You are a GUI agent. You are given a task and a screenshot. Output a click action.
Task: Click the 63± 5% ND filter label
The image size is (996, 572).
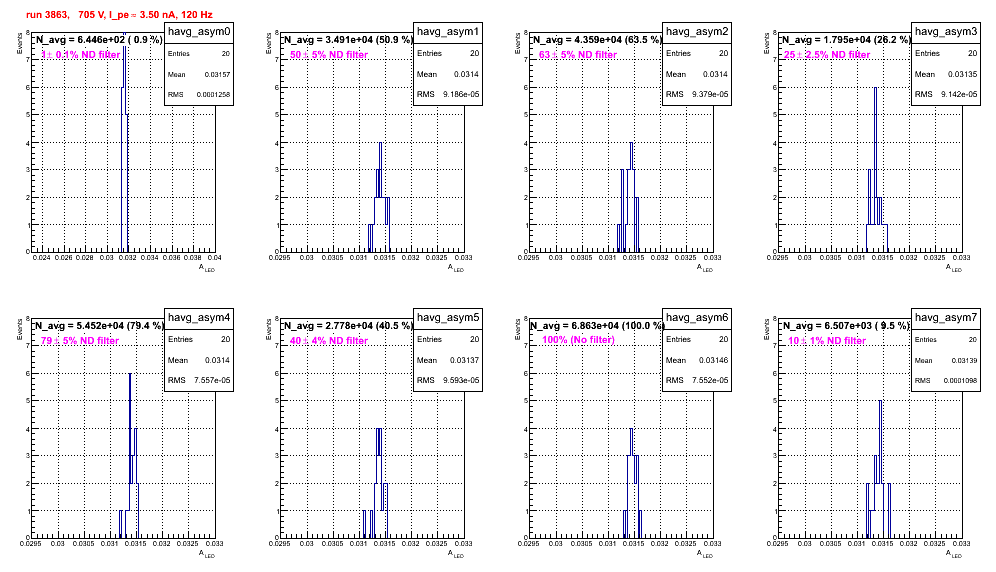(578, 55)
